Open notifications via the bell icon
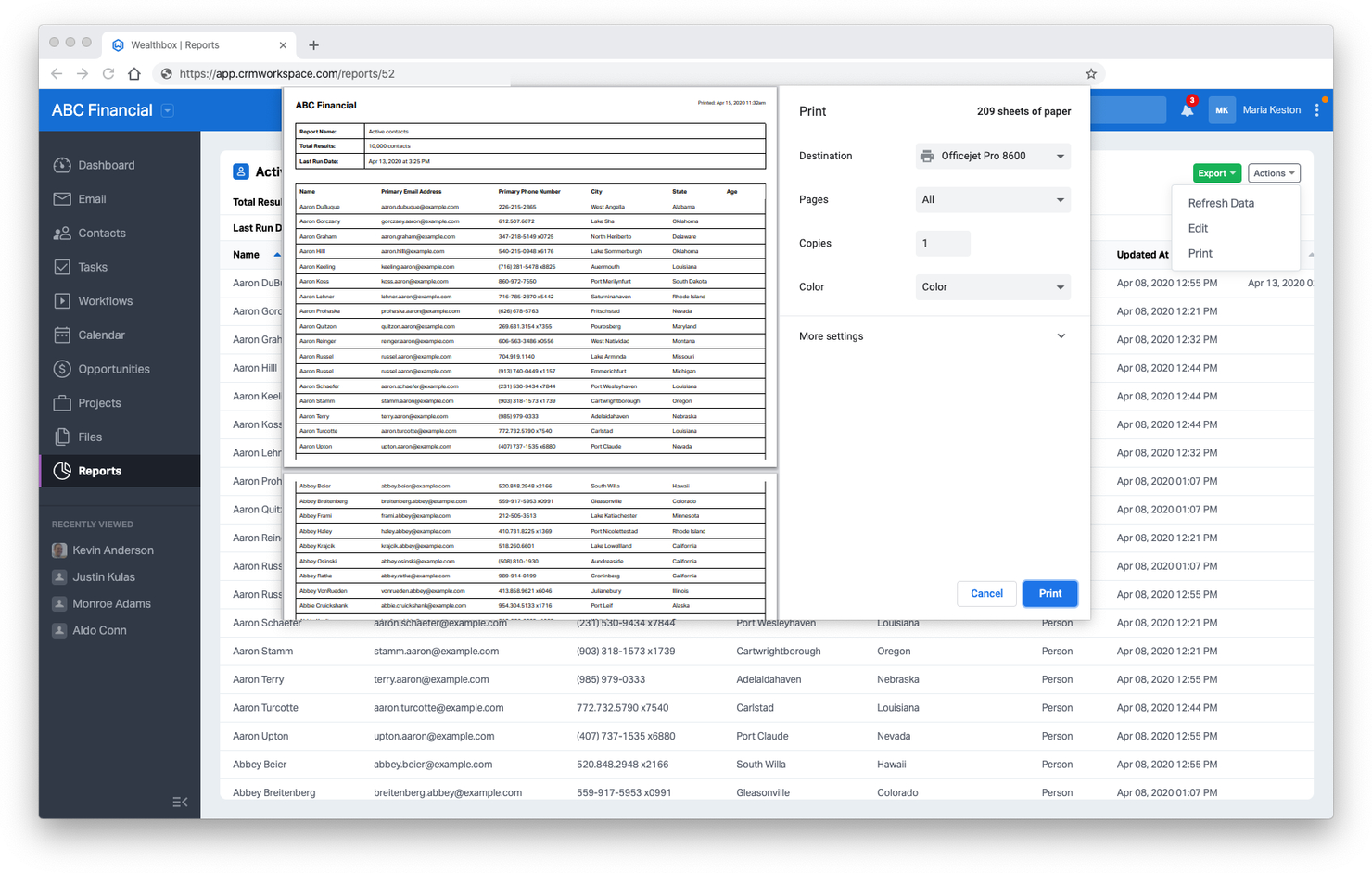 pos(1186,110)
